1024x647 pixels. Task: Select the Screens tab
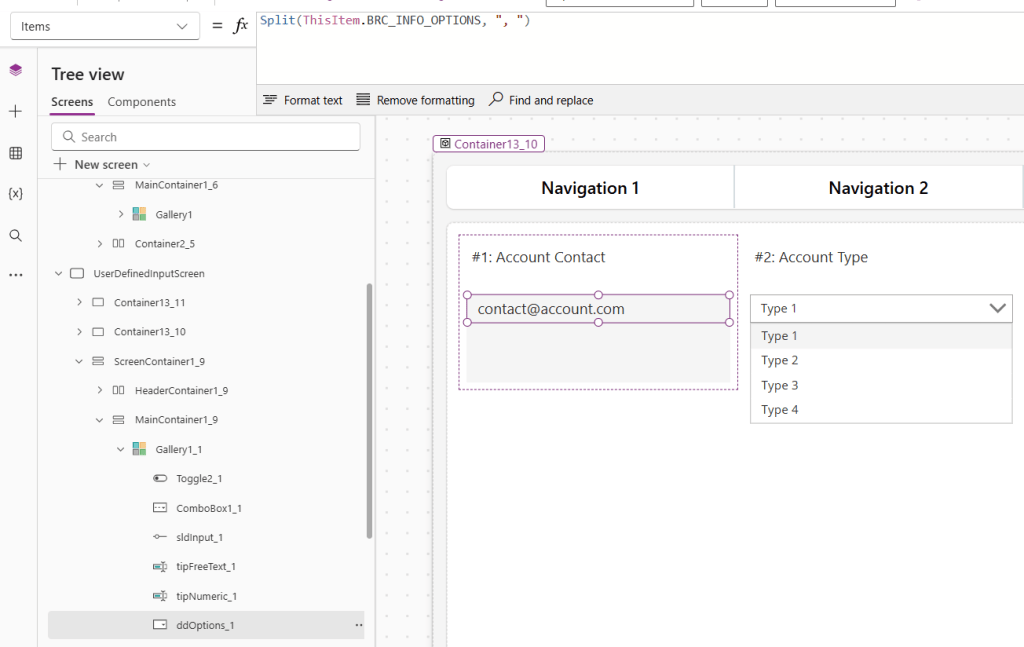[72, 102]
